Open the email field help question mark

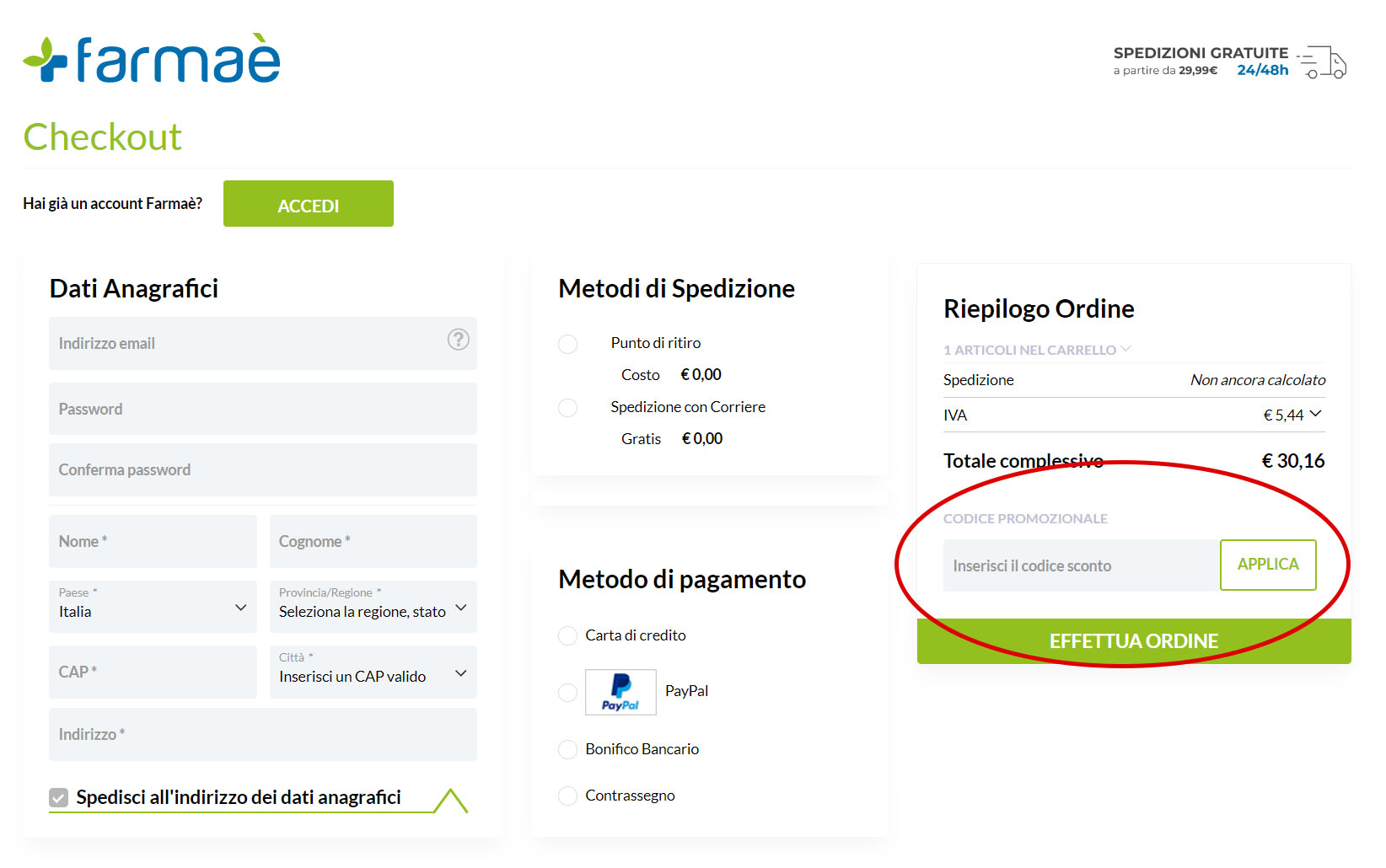point(458,340)
